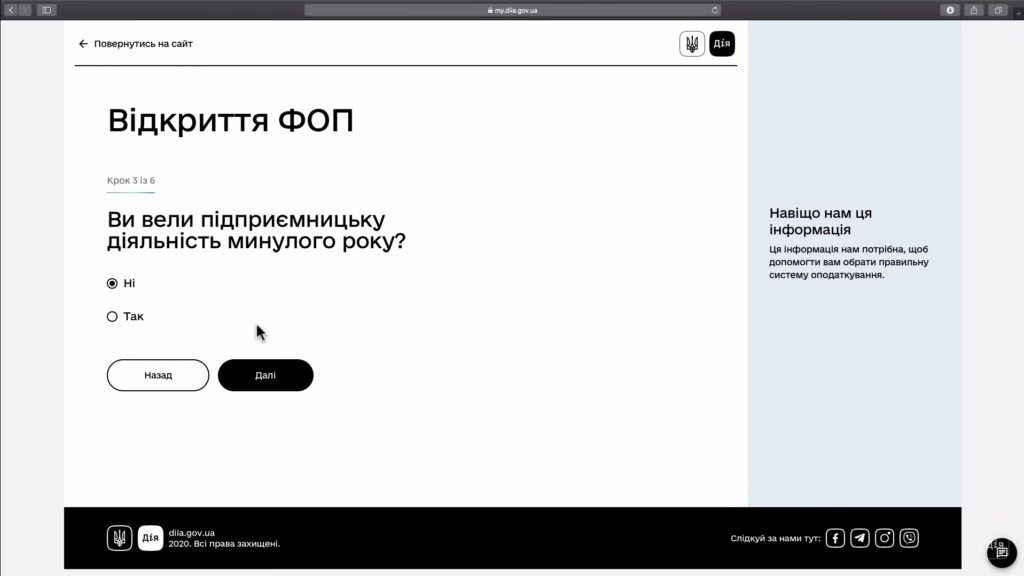Click the trident emblem in the footer
This screenshot has height=576, width=1024.
pyautogui.click(x=119, y=538)
